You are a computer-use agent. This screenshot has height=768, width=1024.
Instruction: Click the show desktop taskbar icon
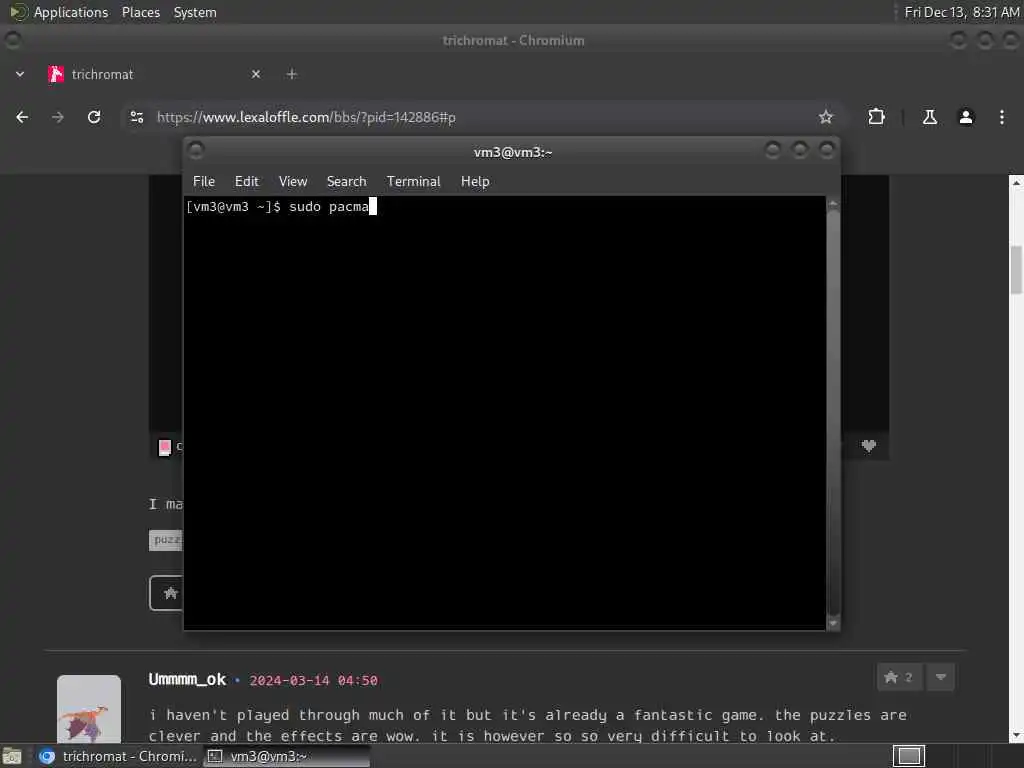(x=12, y=757)
